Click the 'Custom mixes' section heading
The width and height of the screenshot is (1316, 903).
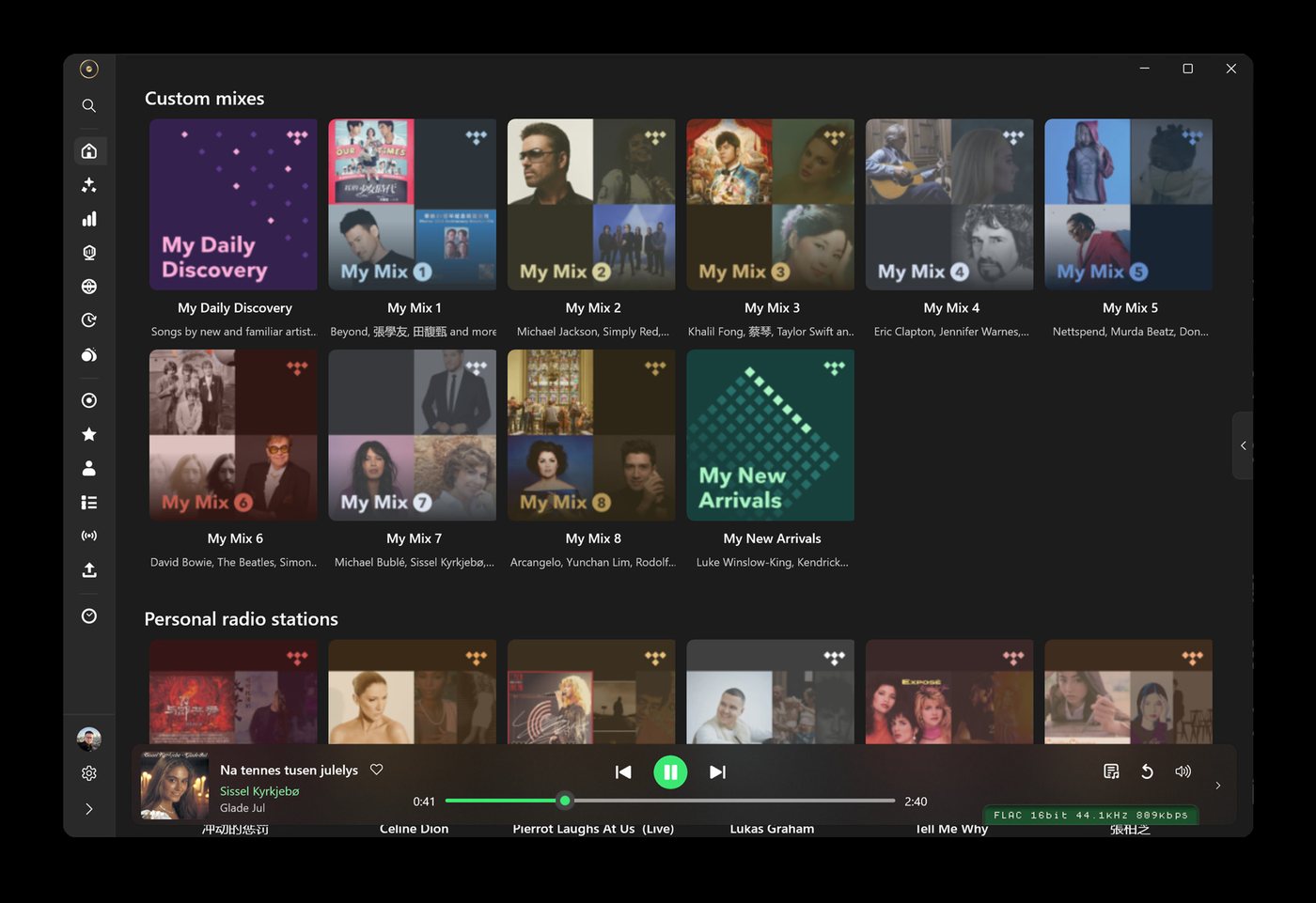tap(204, 99)
